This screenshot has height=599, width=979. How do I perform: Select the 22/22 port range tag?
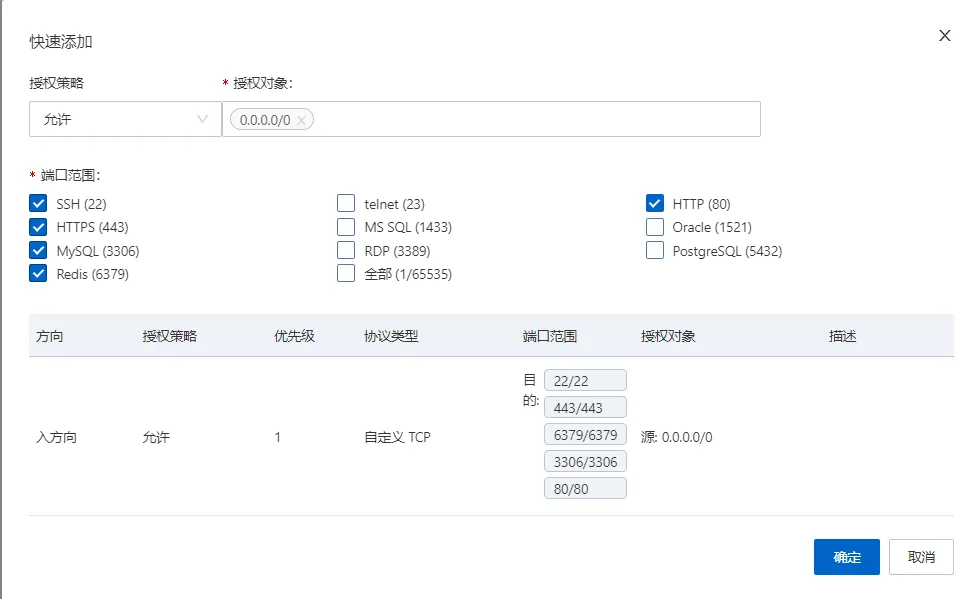pyautogui.click(x=585, y=380)
